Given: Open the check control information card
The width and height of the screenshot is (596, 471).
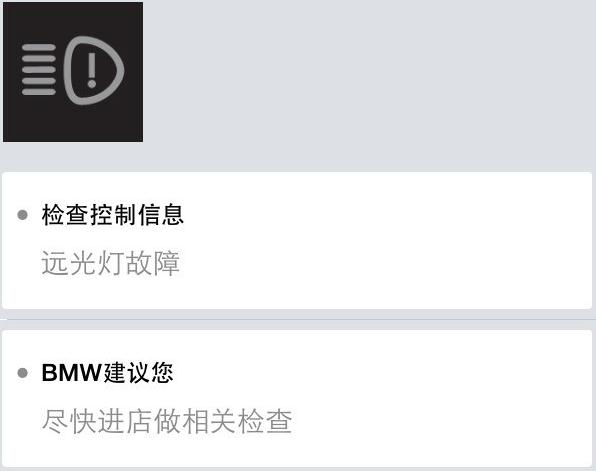Looking at the screenshot, I should pos(297,240).
